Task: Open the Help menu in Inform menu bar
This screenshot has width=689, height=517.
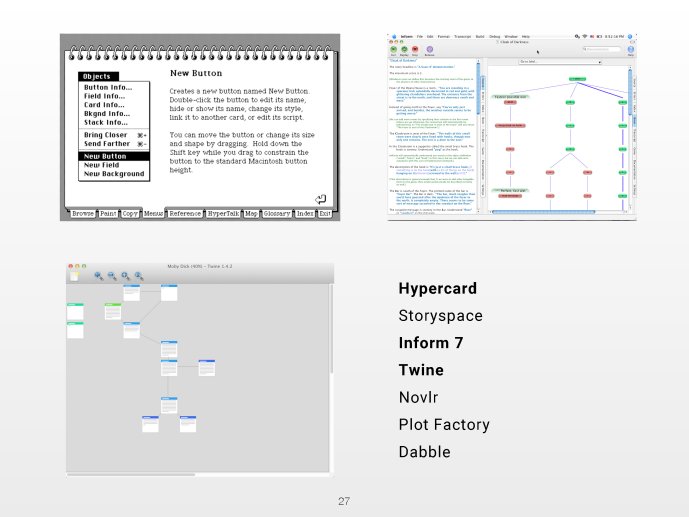Action: [526, 36]
